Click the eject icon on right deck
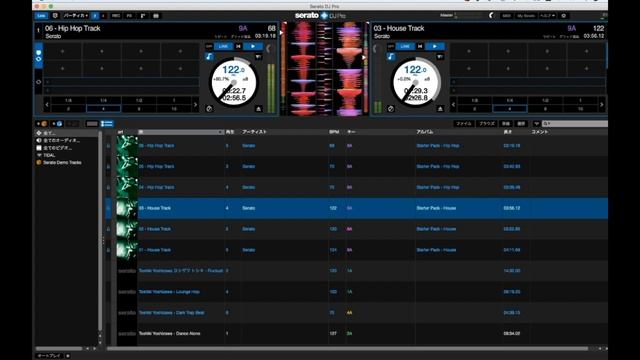 [440, 109]
